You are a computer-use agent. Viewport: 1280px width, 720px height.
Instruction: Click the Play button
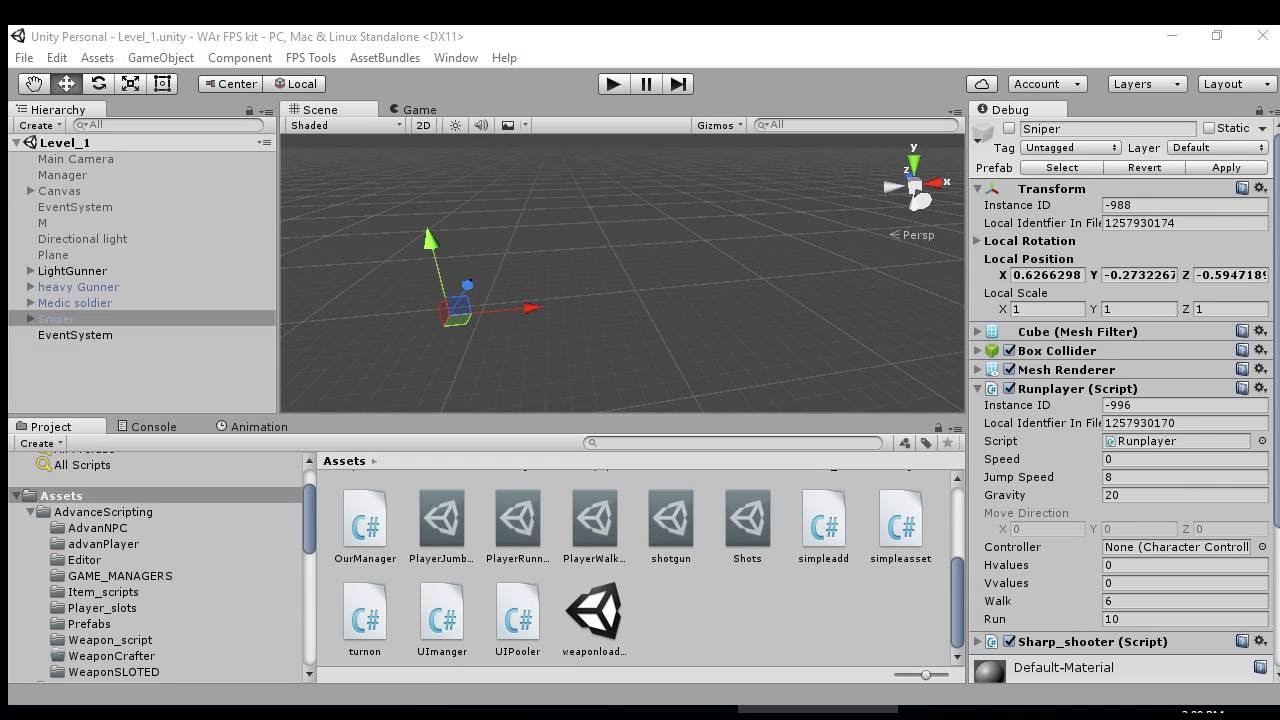coord(613,84)
